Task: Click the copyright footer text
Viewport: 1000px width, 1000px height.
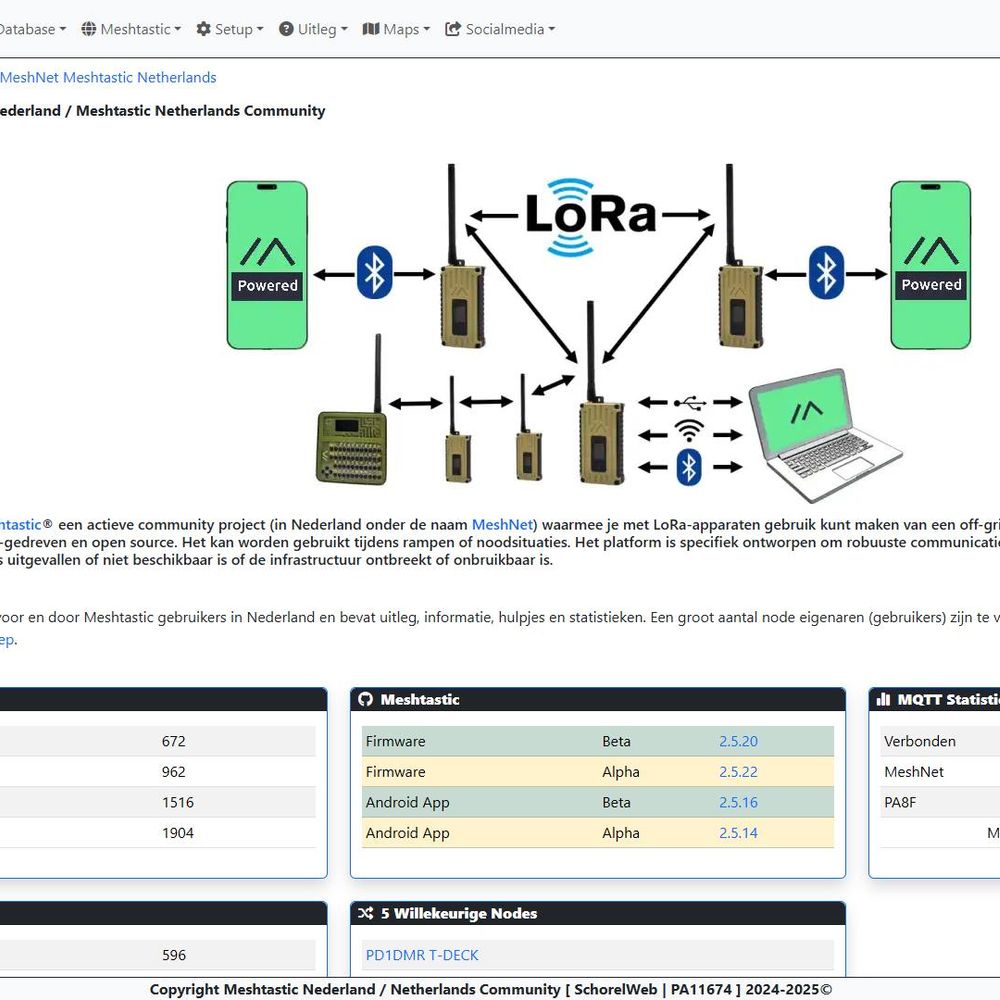Action: (x=491, y=989)
